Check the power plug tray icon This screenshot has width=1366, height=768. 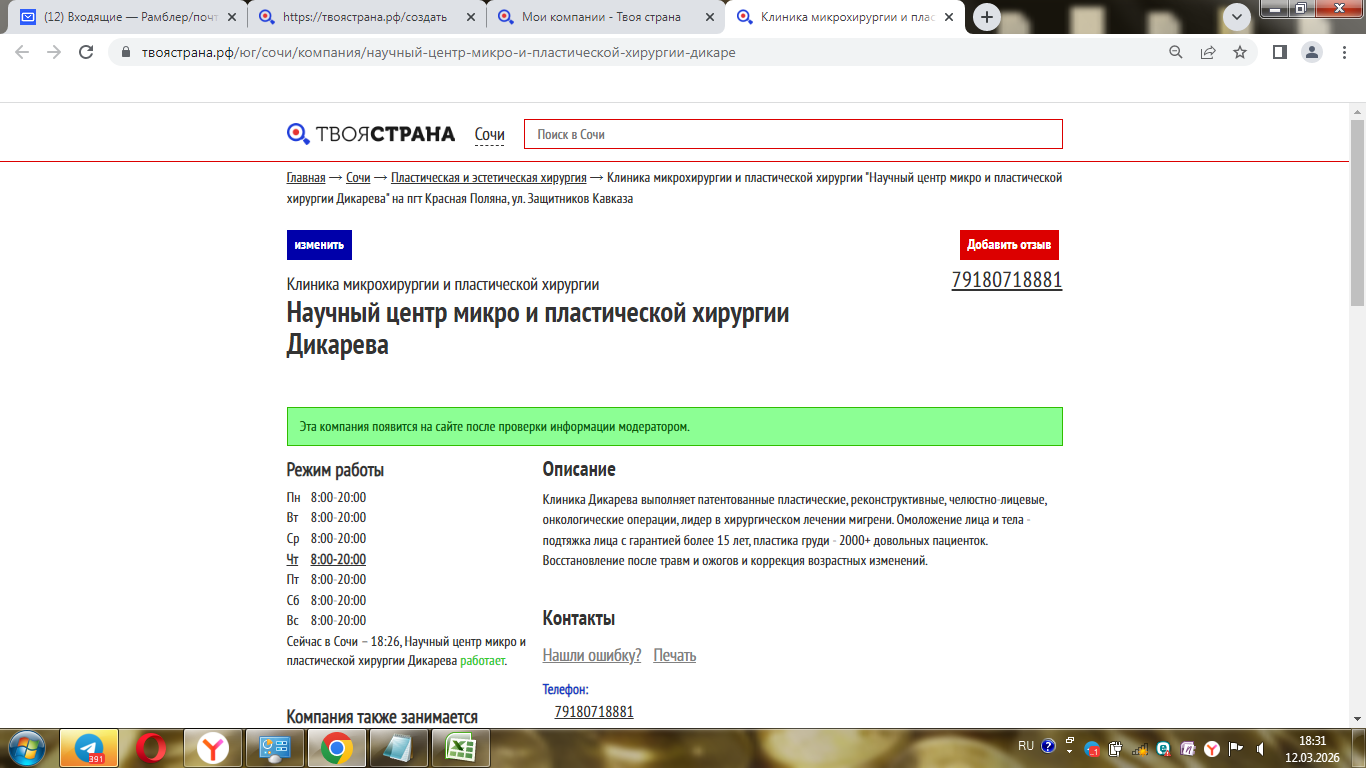point(1116,748)
